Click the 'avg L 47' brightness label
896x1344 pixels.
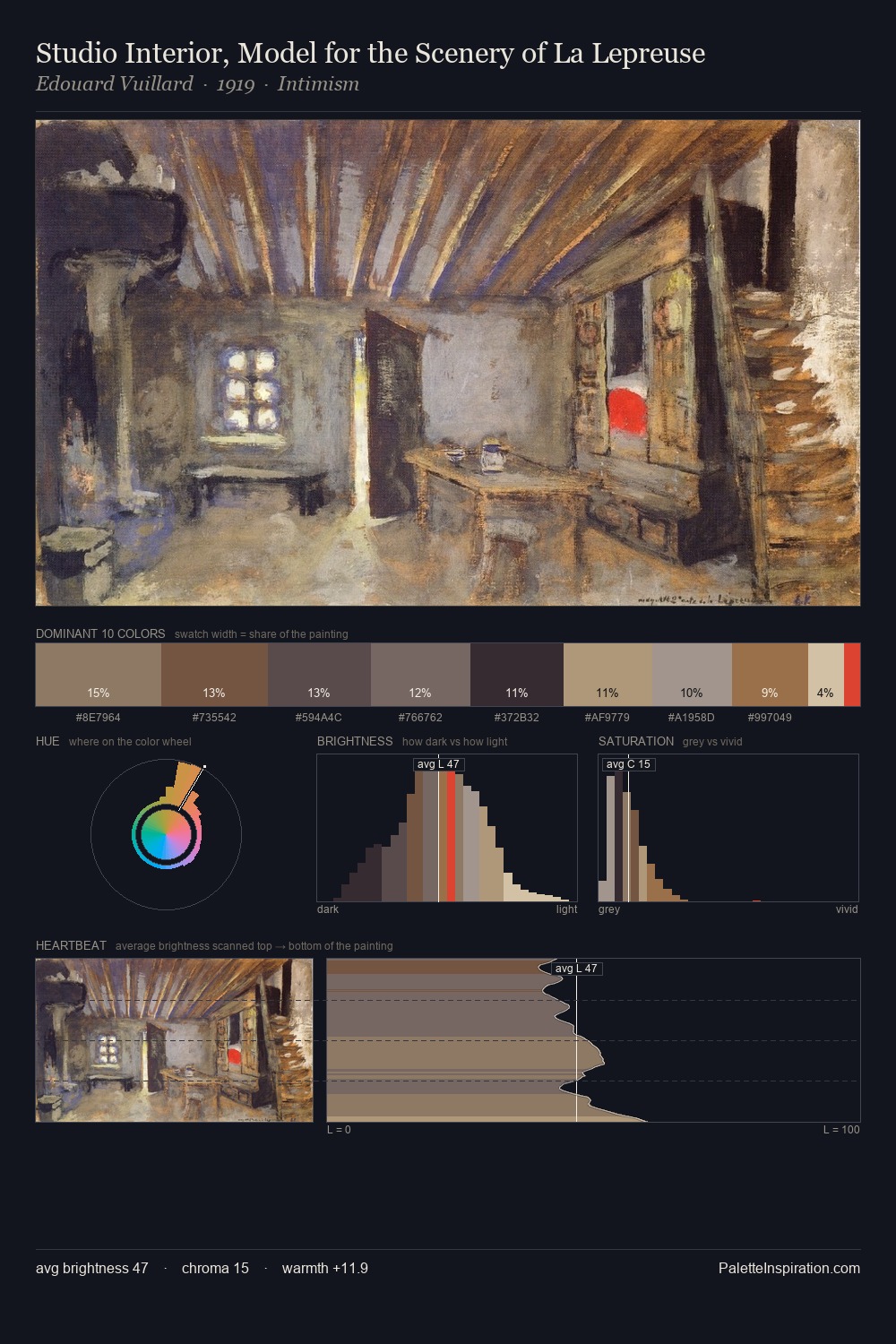click(x=438, y=764)
